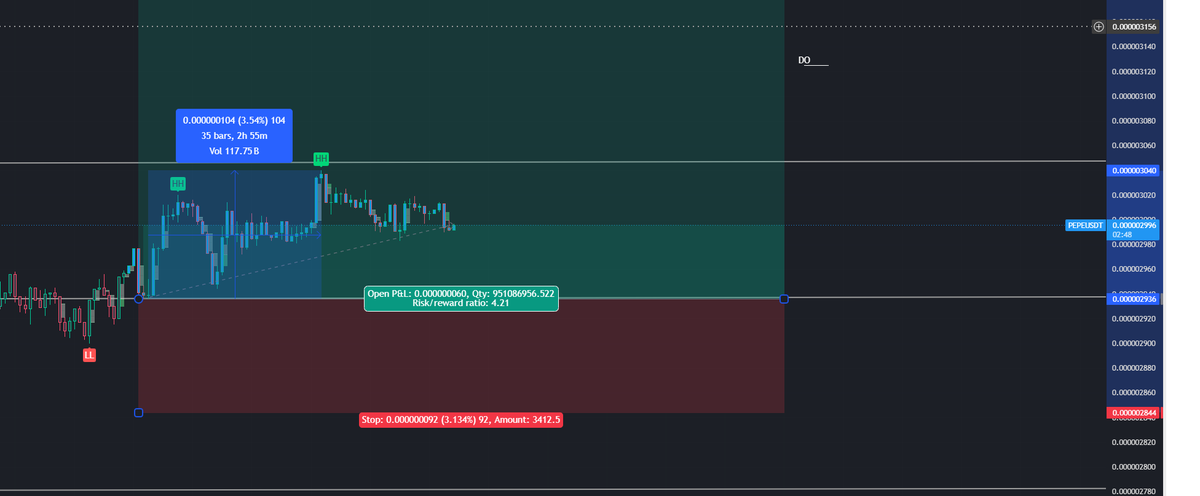Select the first HH label above the candles
The image size is (1200, 496).
coord(177,183)
